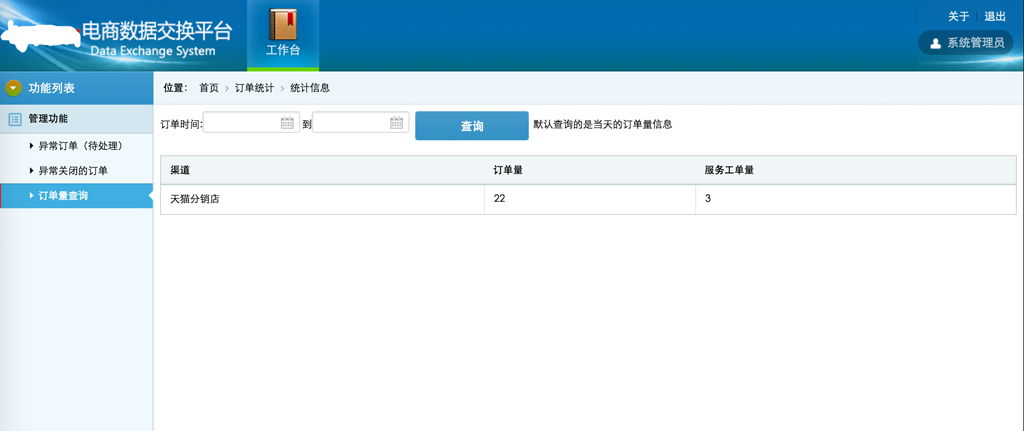This screenshot has width=1024, height=431.
Task: Click the 渠道 column header
Action: click(181, 170)
